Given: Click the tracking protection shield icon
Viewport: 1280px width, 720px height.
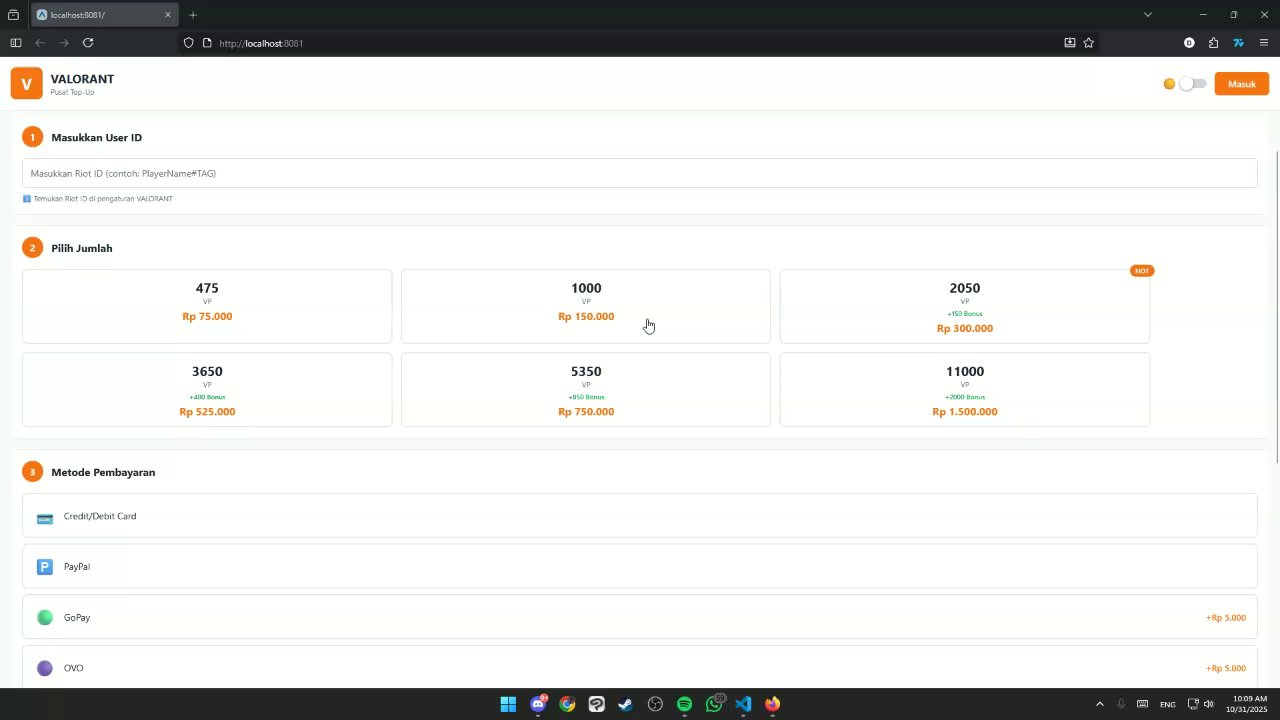Looking at the screenshot, I should (188, 43).
